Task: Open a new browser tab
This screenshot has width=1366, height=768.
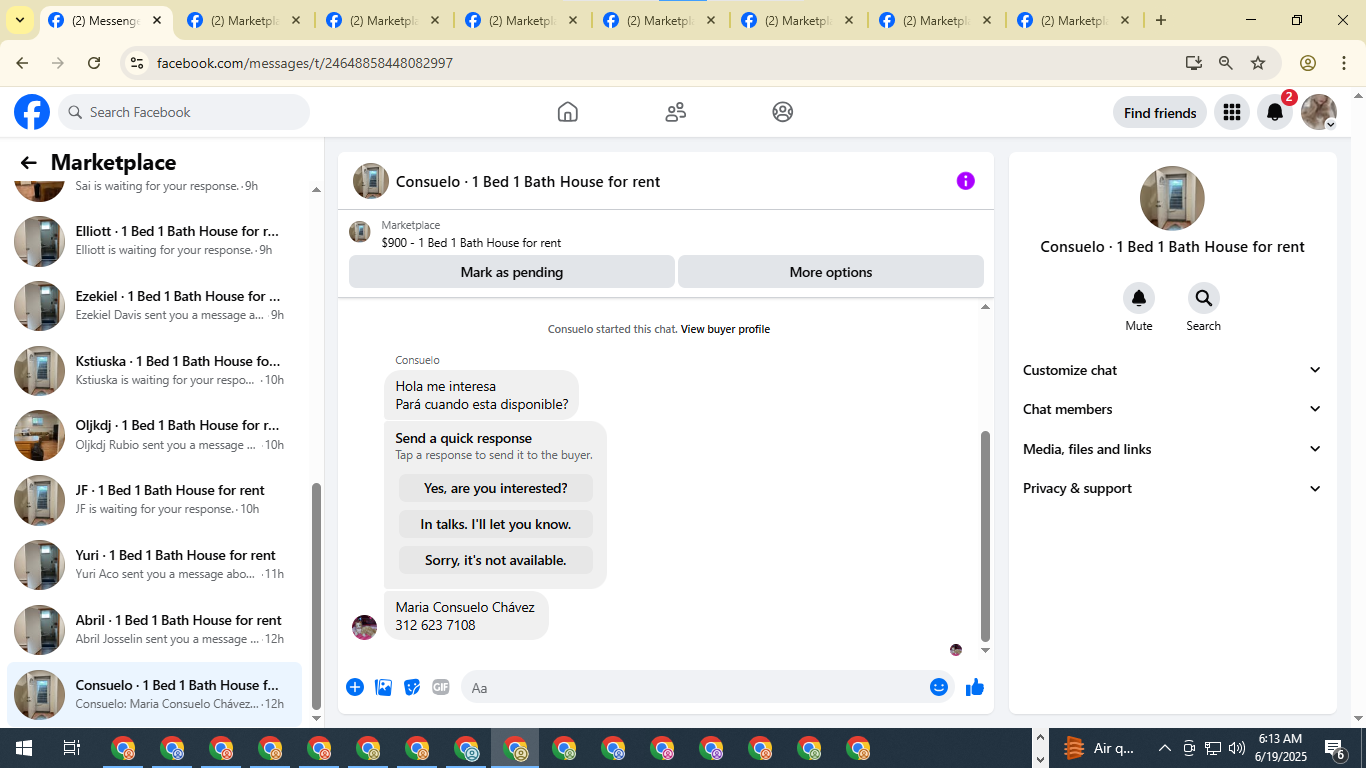Action: click(1160, 20)
